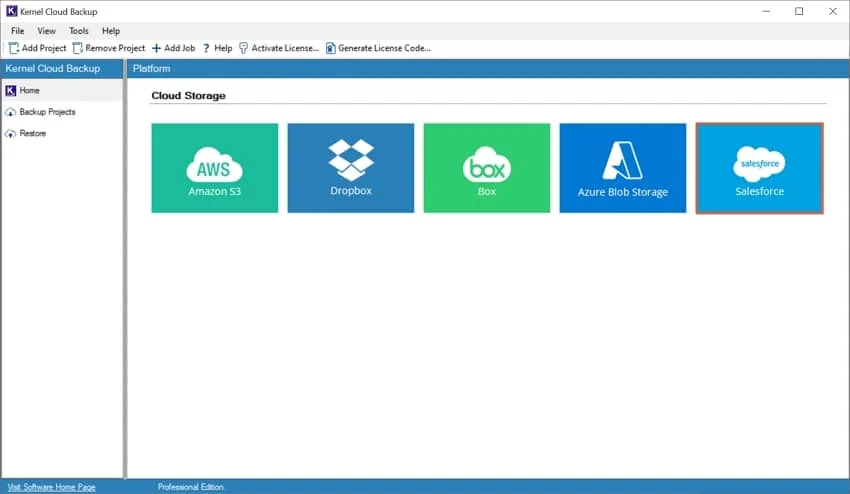Click the Kernel Cloud Backup sidebar header

pos(62,68)
